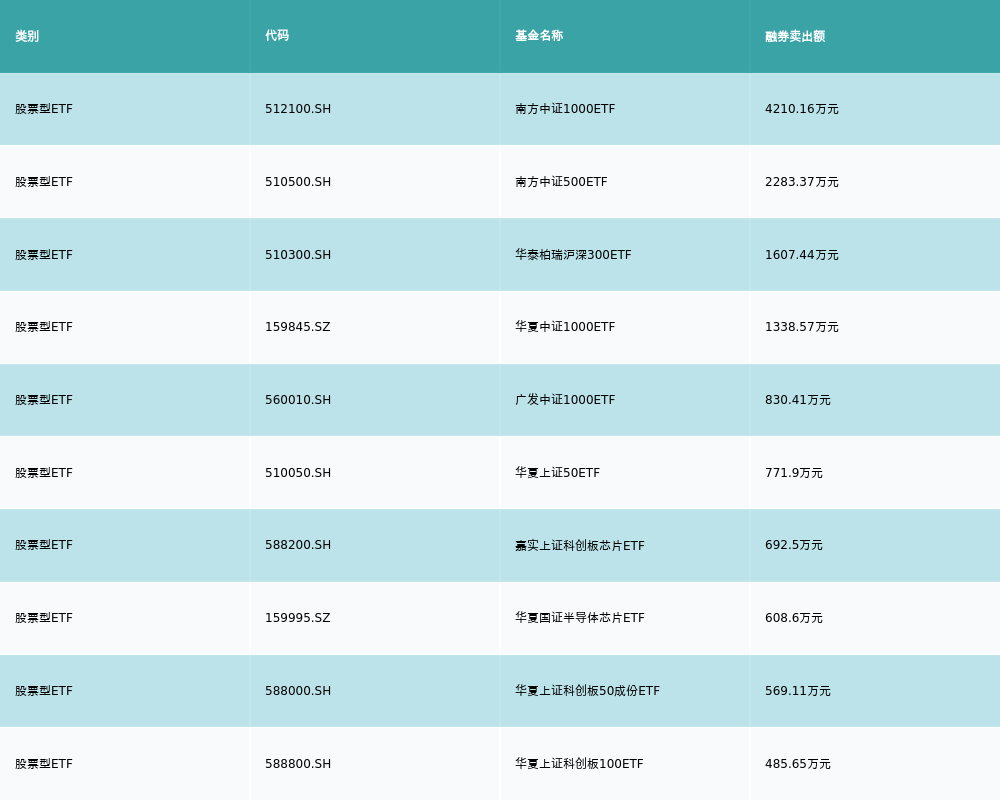
Task: Click fund name 华夏上证科创板50成份ETF
Action: click(587, 691)
